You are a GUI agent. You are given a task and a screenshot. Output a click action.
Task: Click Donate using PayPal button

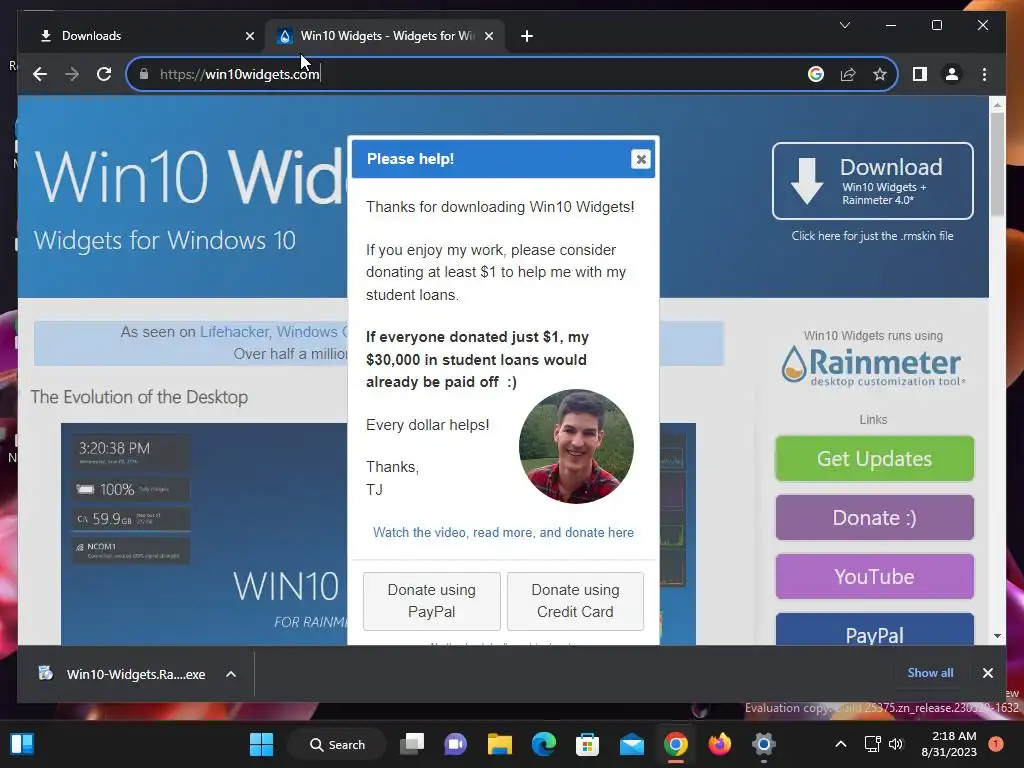pos(432,601)
